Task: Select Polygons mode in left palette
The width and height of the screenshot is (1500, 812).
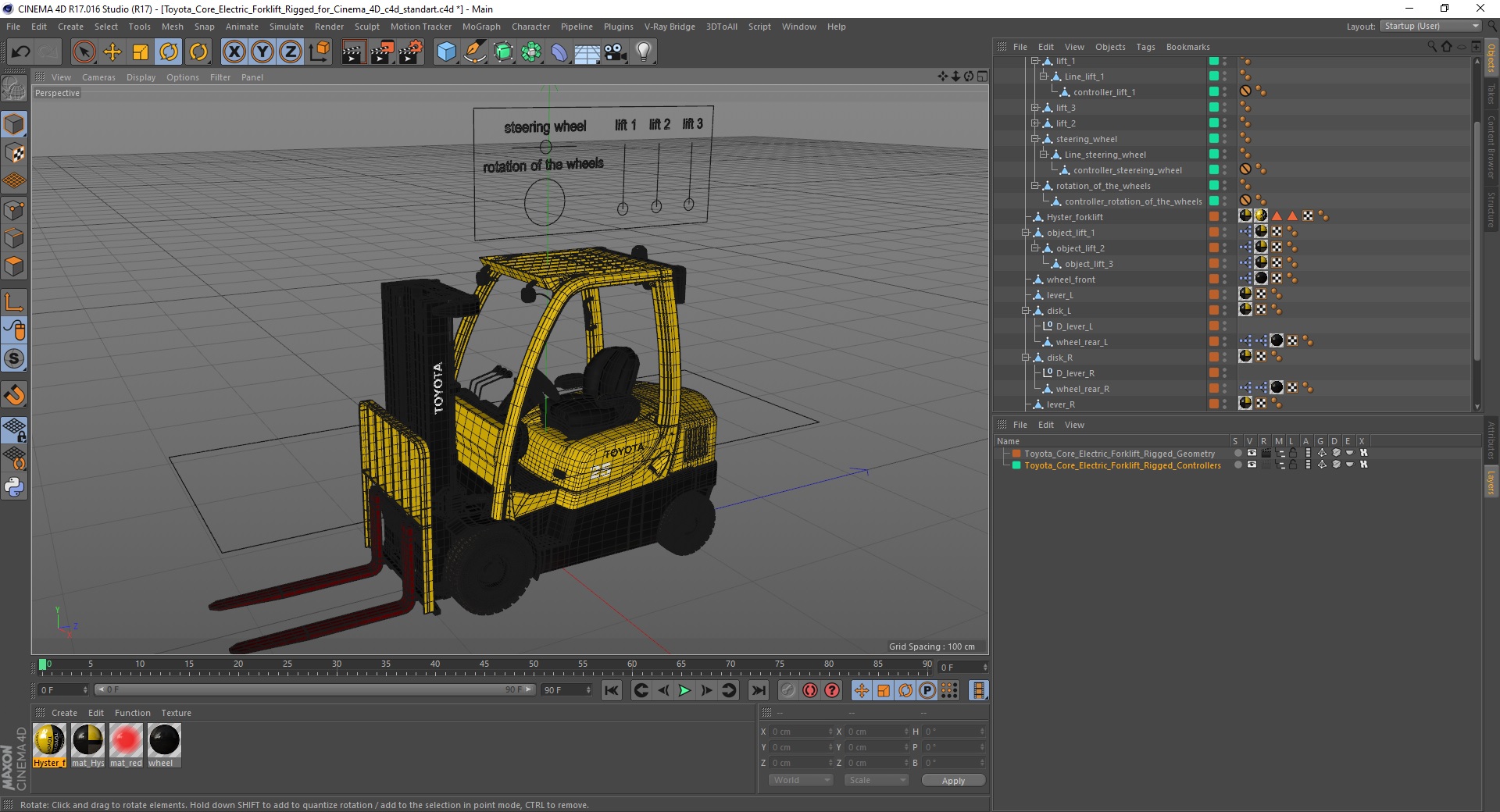Action: click(x=14, y=266)
